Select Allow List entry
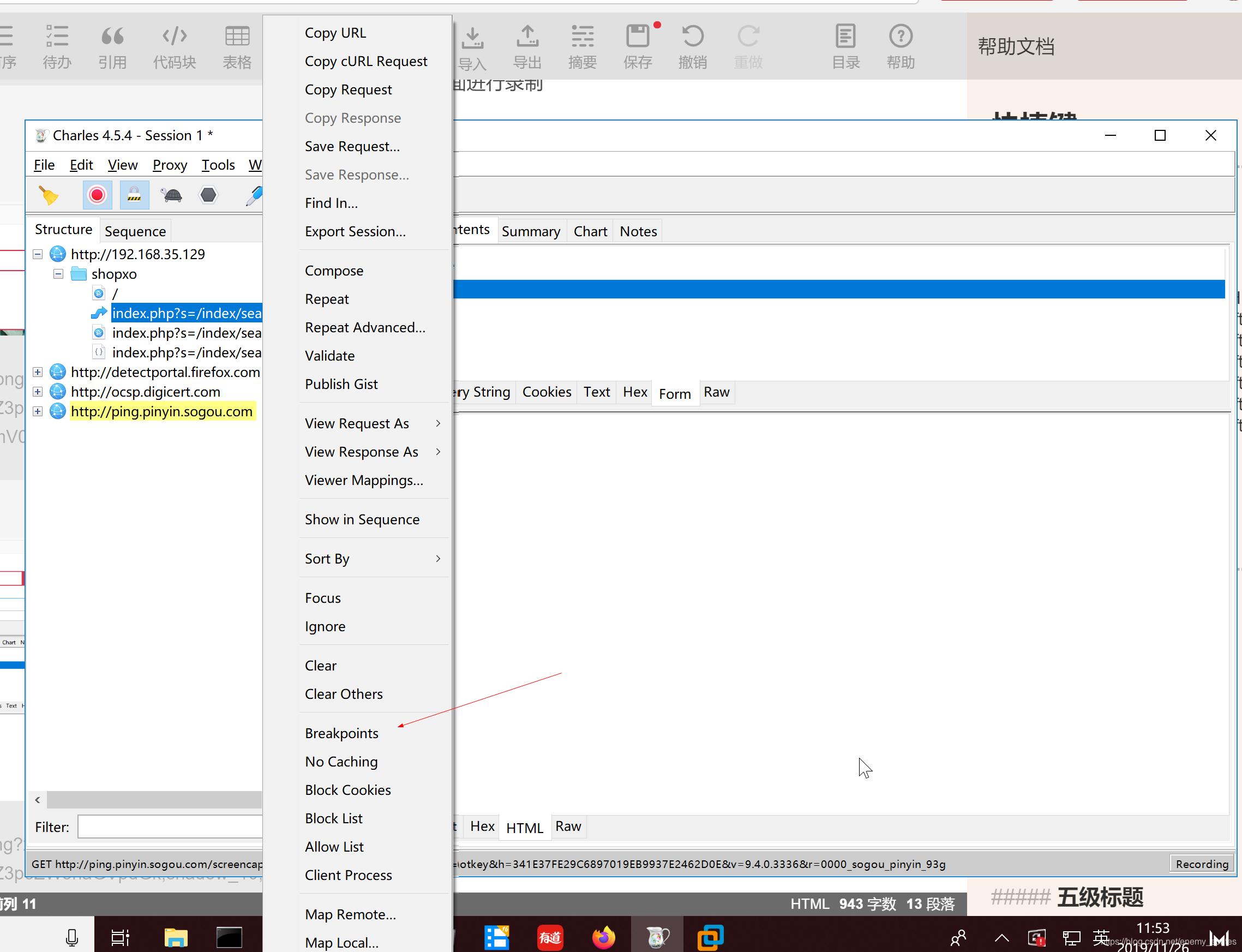The image size is (1242, 952). (x=334, y=847)
